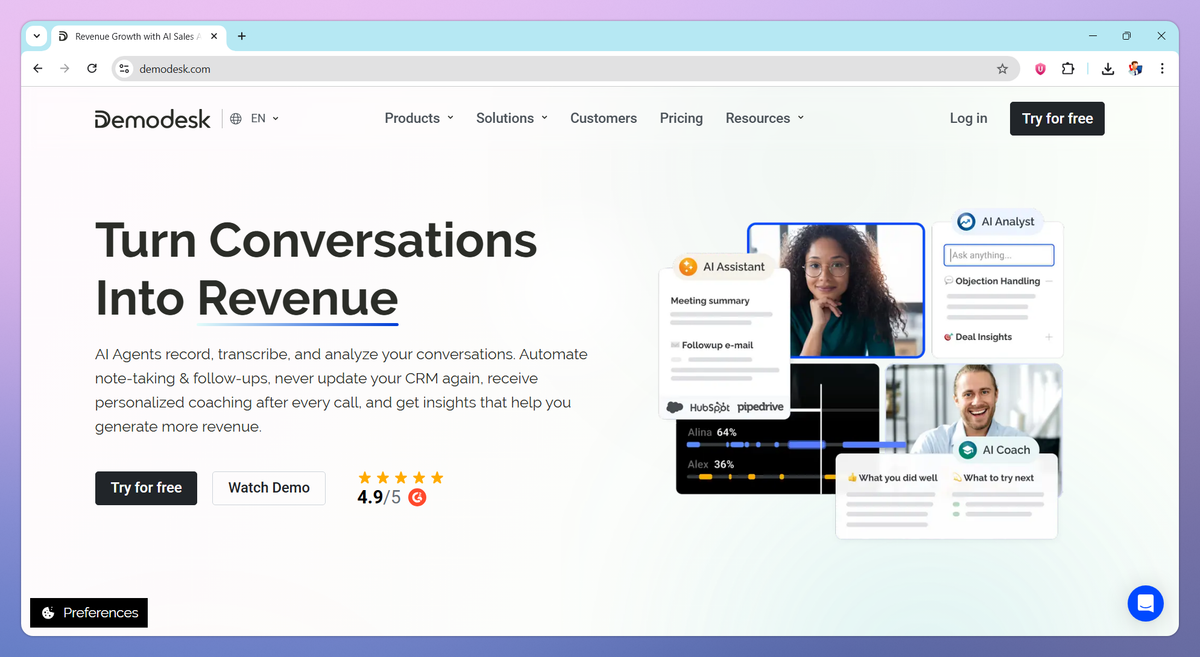Click the Ask anything input field
The image size is (1200, 657).
(998, 255)
